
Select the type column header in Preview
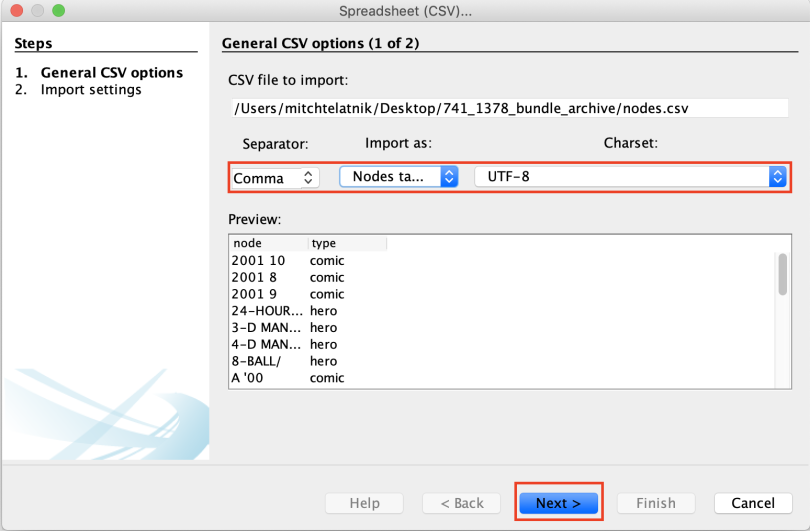tap(345, 243)
